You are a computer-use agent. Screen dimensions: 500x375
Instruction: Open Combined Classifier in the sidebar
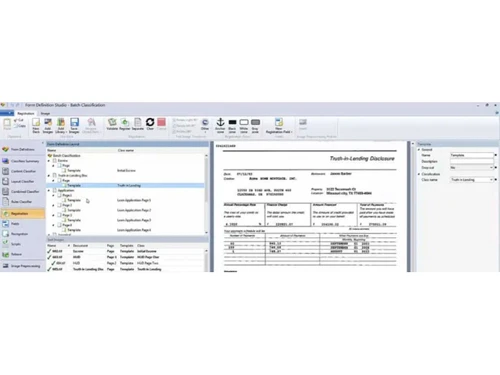[x=22, y=192]
